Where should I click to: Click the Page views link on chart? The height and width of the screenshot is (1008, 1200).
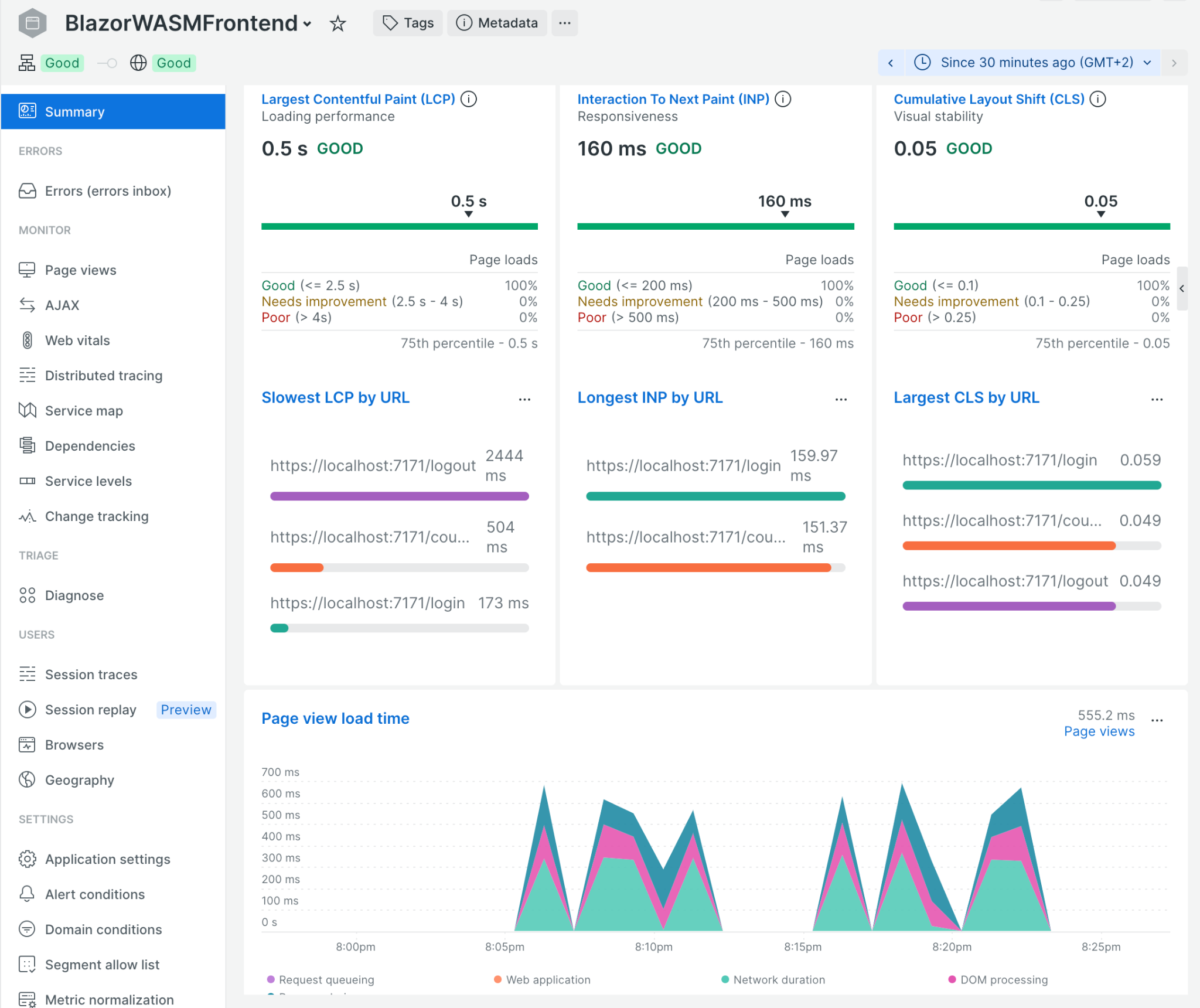1099,731
